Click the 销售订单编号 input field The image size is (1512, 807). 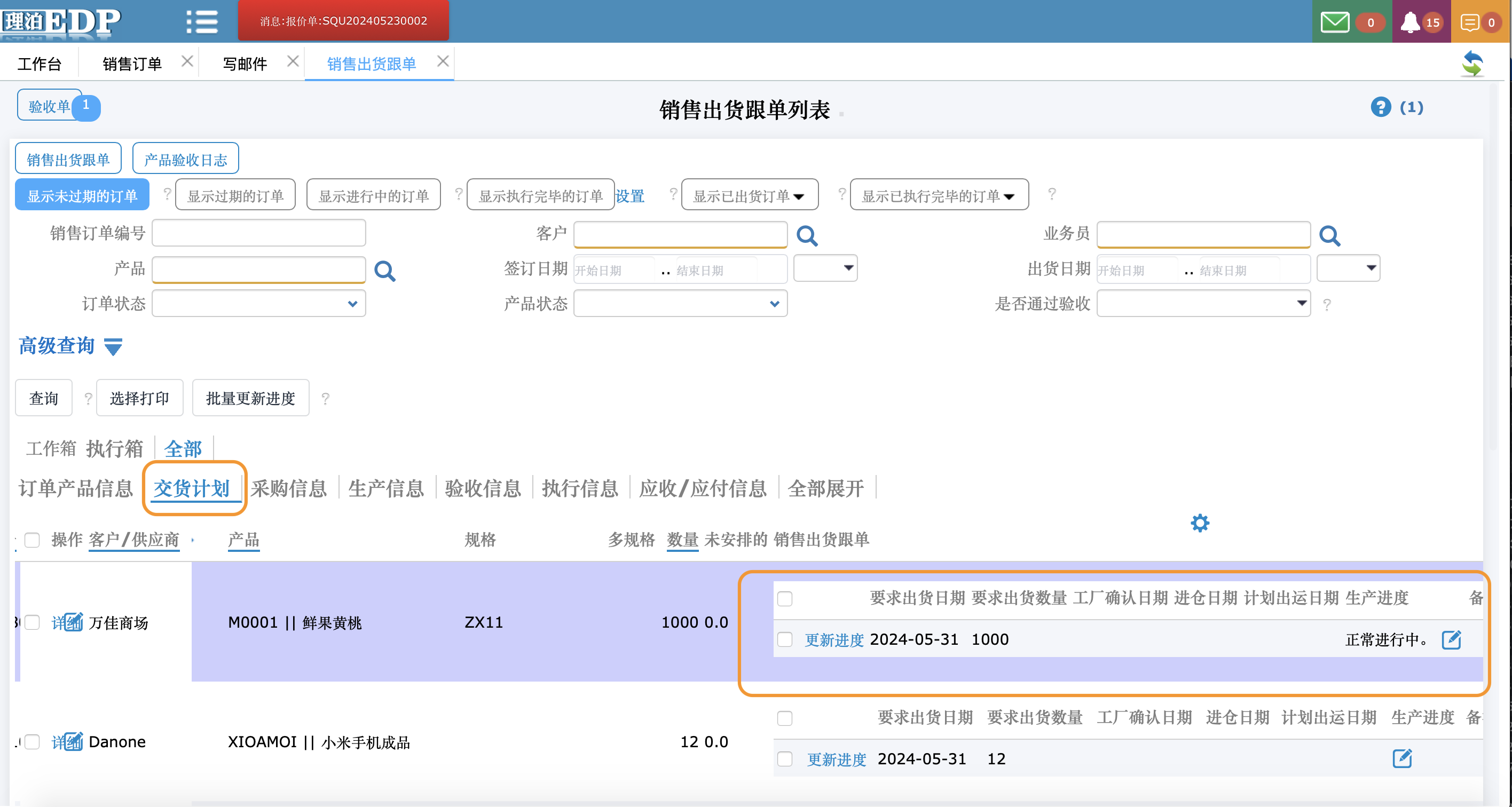click(259, 234)
